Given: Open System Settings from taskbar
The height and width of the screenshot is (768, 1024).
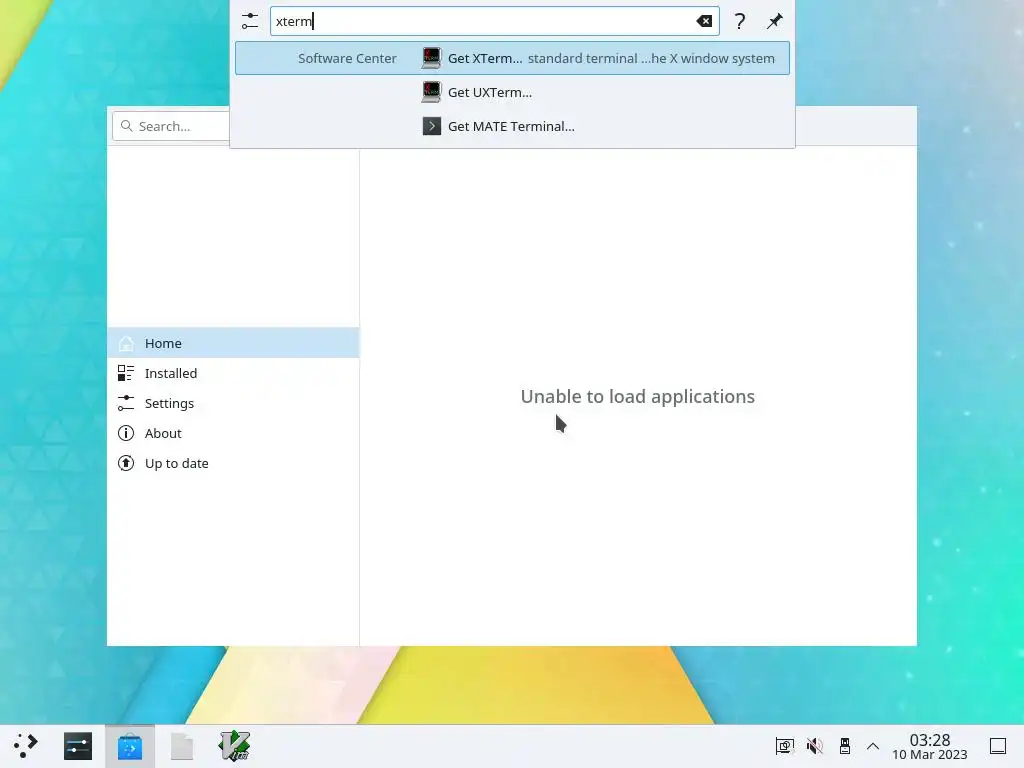Looking at the screenshot, I should (78, 746).
